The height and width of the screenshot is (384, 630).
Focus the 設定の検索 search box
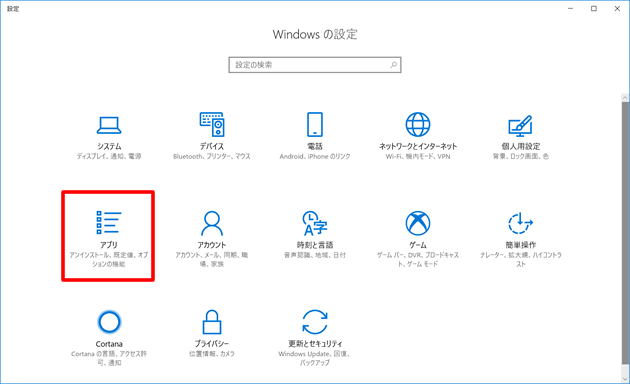(x=315, y=65)
